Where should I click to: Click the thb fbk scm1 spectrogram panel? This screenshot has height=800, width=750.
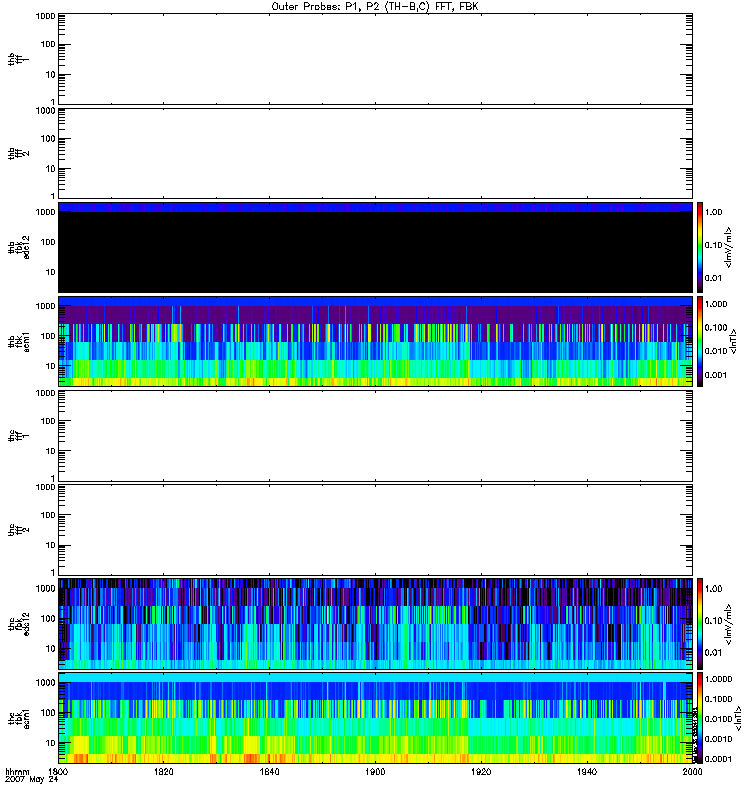tap(375, 341)
